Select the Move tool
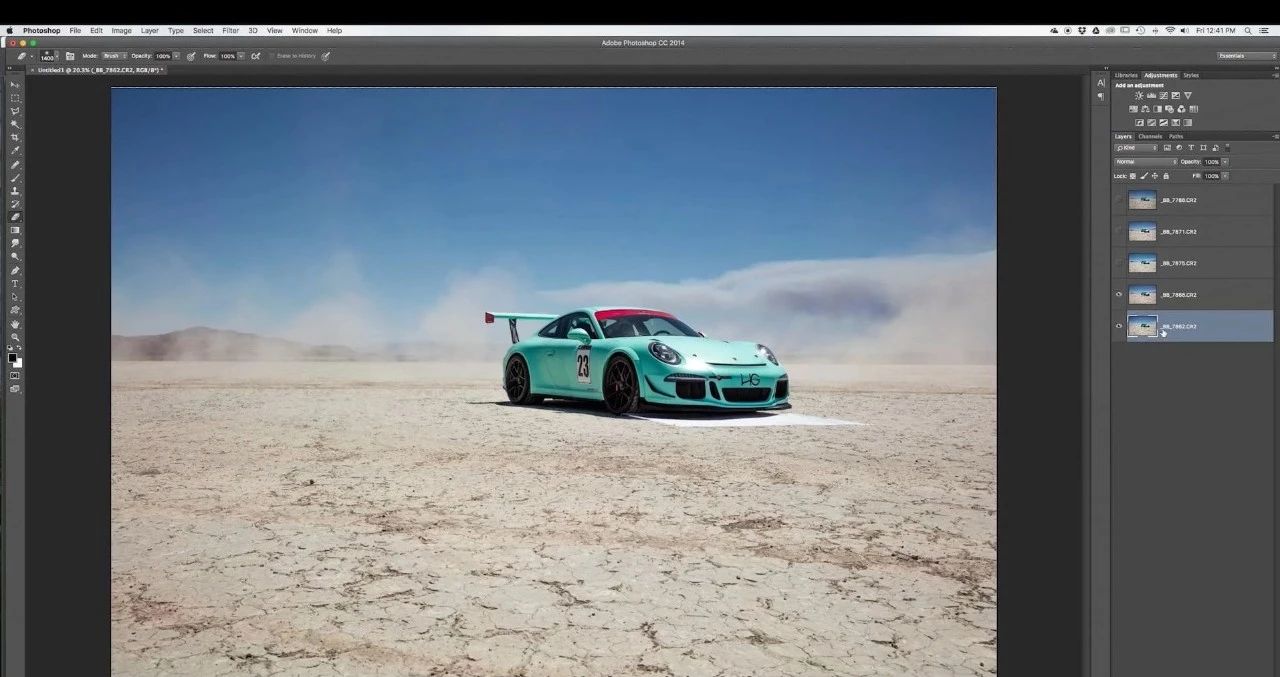The width and height of the screenshot is (1280, 677). click(x=15, y=85)
